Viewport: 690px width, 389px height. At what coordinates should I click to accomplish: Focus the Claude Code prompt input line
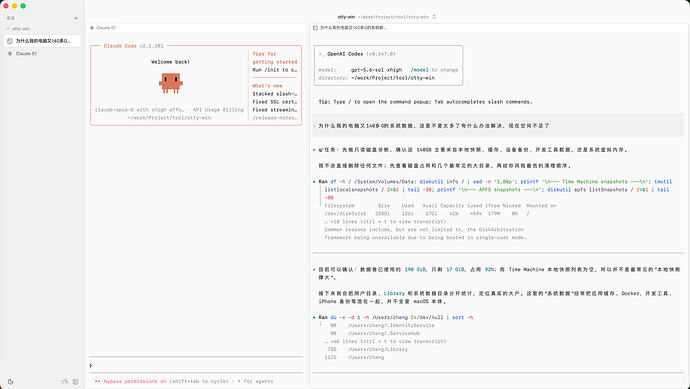[196, 365]
